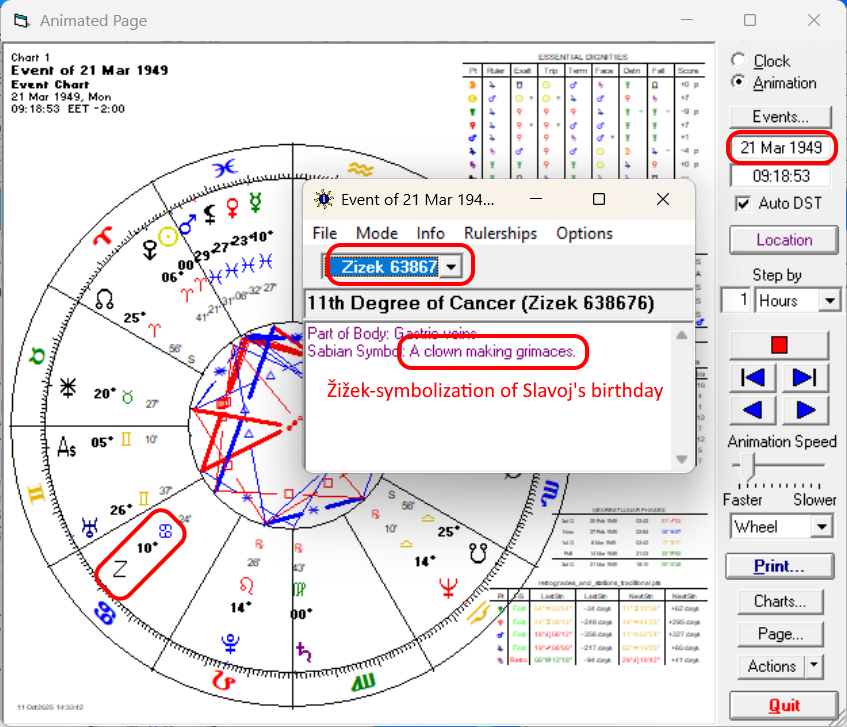
Task: Click the time field 09:18:53
Action: 781,176
